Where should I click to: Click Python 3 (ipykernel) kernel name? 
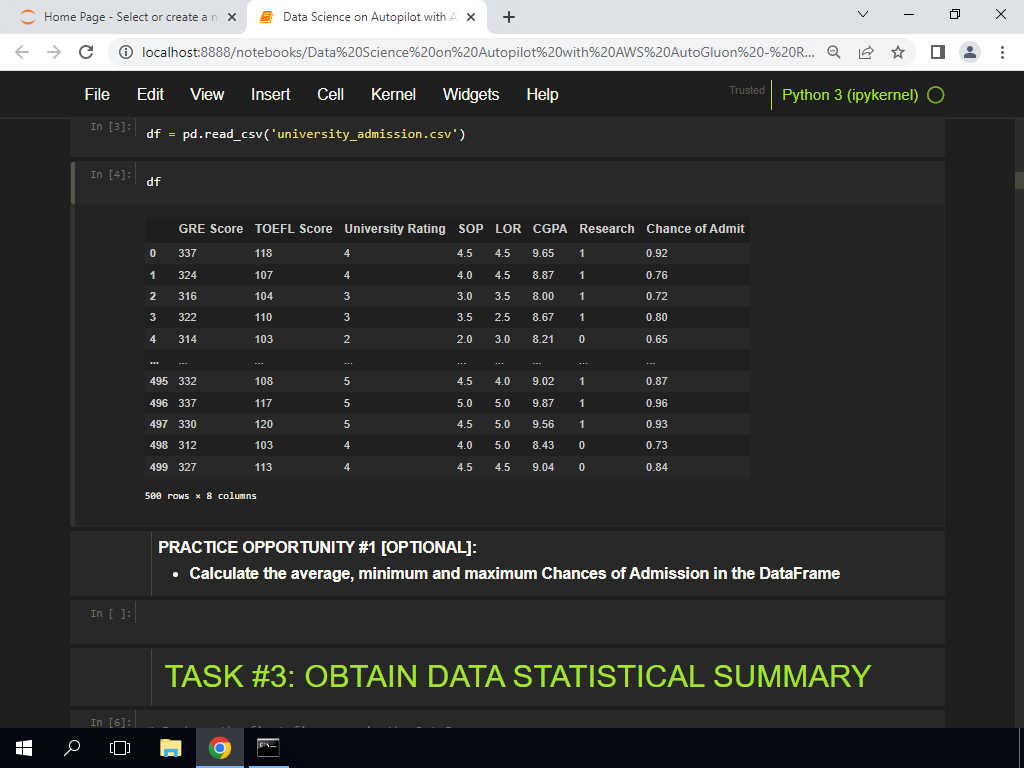coord(850,95)
